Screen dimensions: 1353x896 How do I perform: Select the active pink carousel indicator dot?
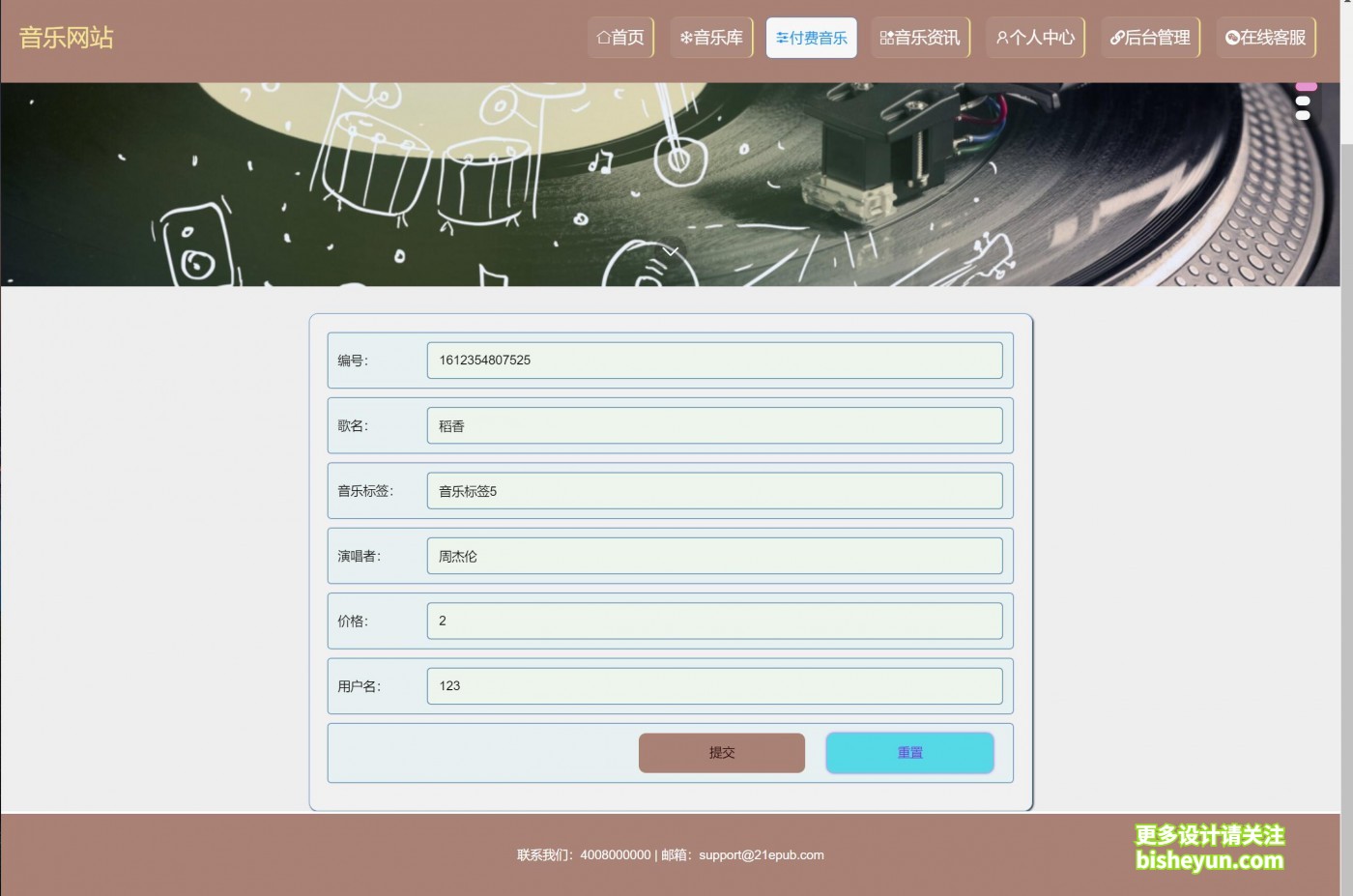pos(1305,86)
